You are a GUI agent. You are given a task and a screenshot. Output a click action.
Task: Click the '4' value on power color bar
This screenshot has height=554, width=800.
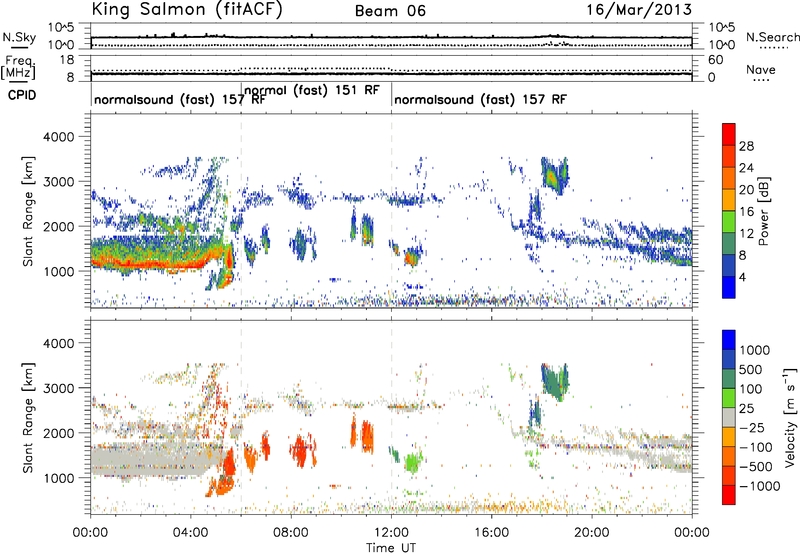click(x=742, y=277)
